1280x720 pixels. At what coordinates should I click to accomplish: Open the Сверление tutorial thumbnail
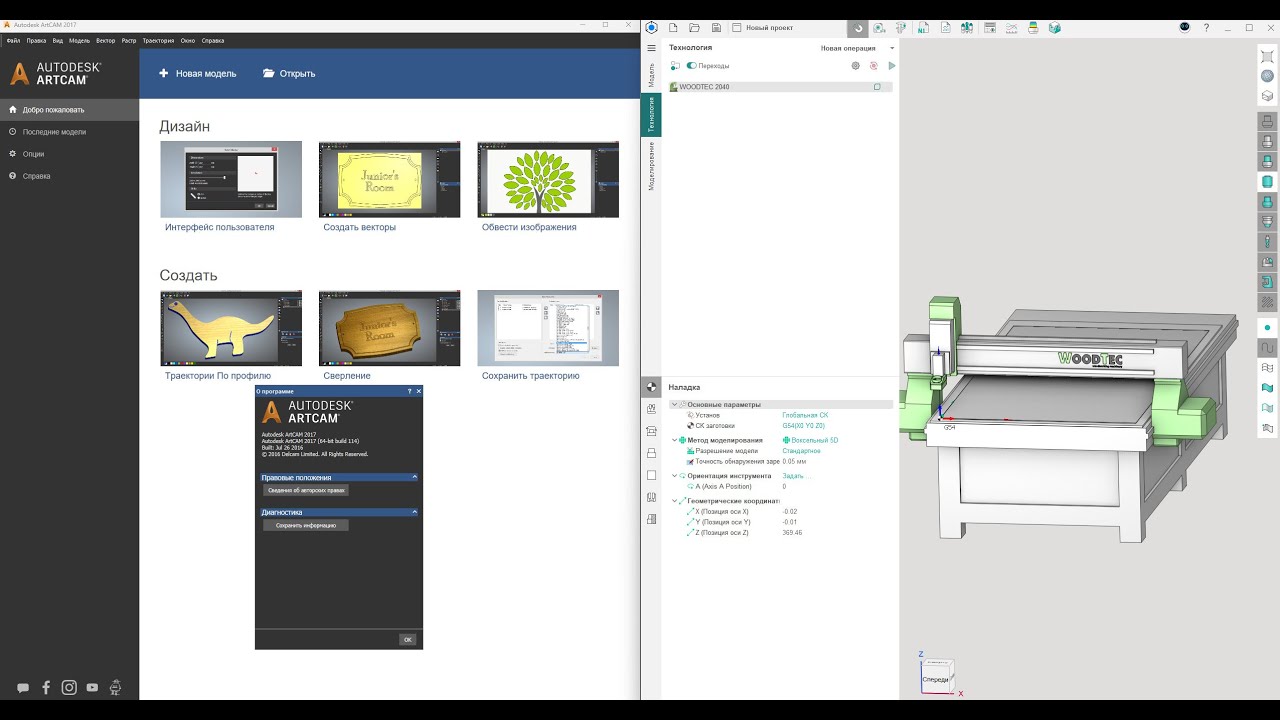389,328
